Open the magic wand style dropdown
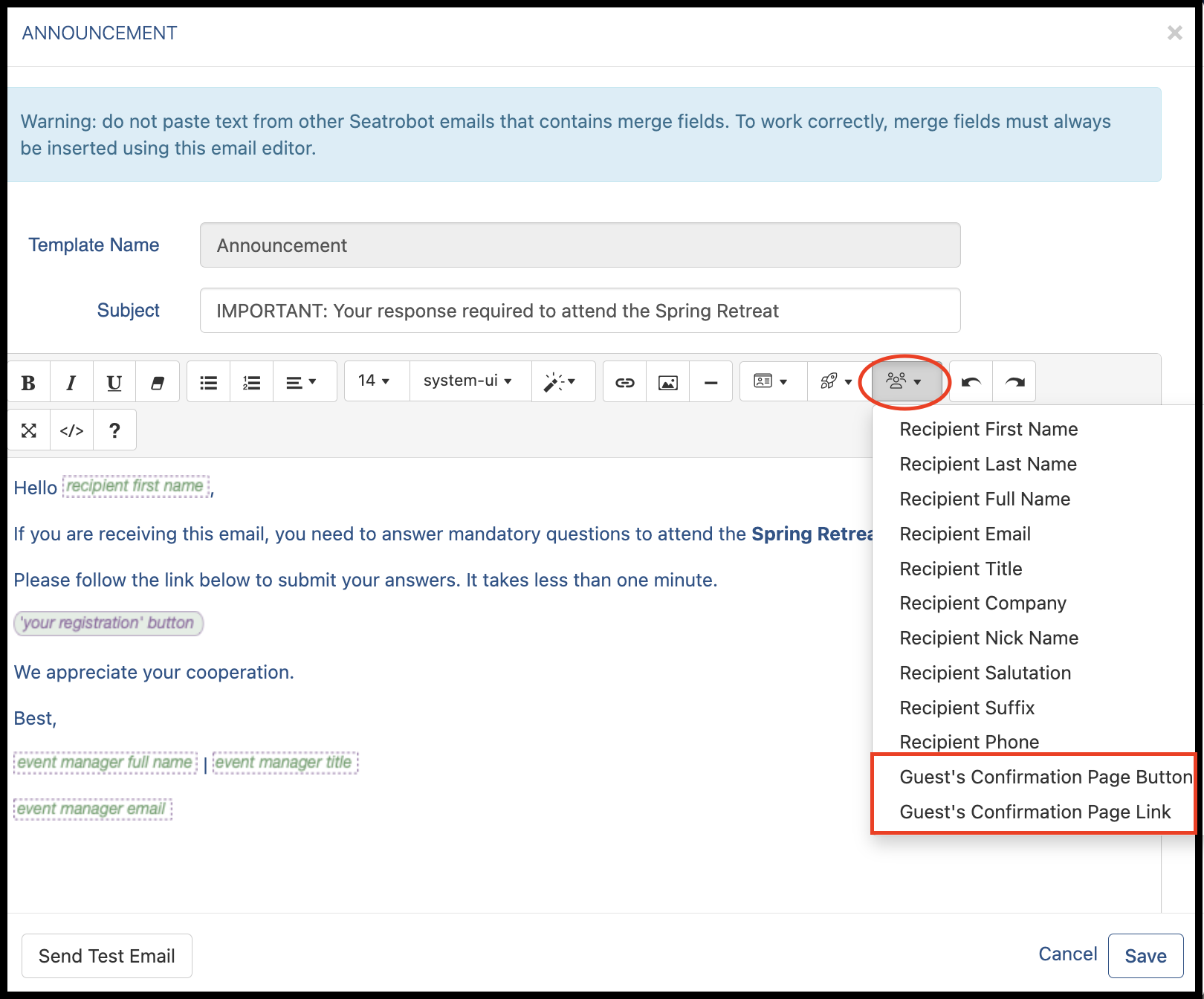Image resolution: width=1204 pixels, height=999 pixels. (563, 381)
